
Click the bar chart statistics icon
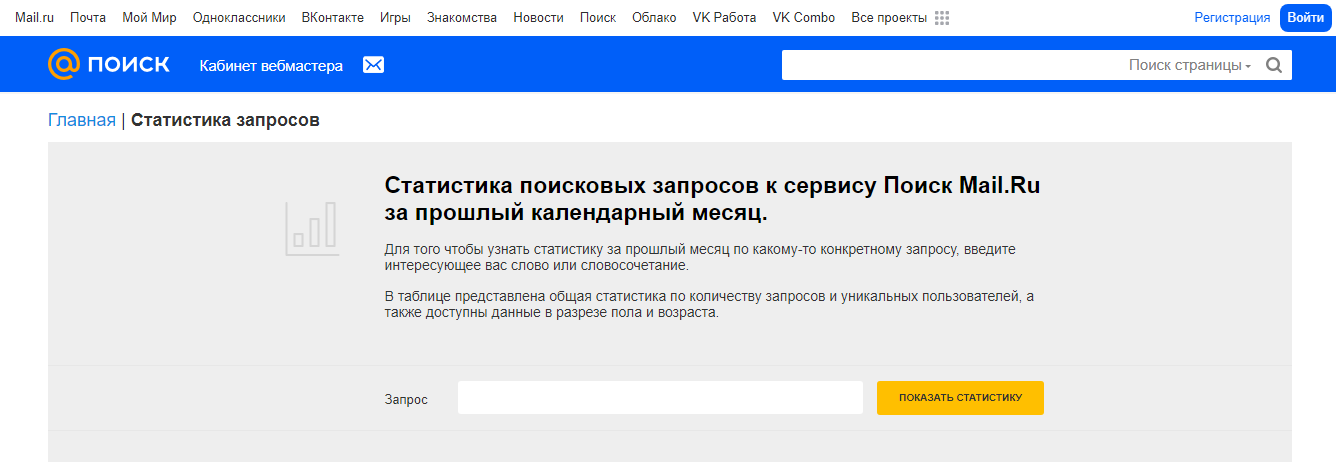(x=312, y=227)
